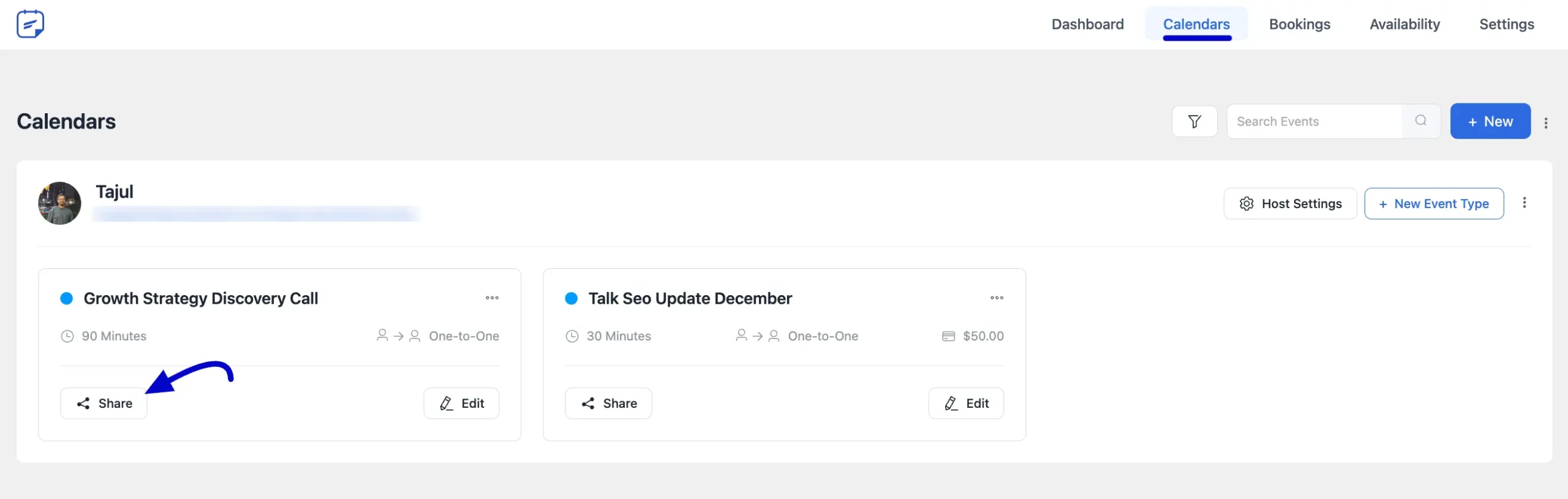
Task: Edit the Growth Strategy Discovery Call event
Action: pos(461,403)
